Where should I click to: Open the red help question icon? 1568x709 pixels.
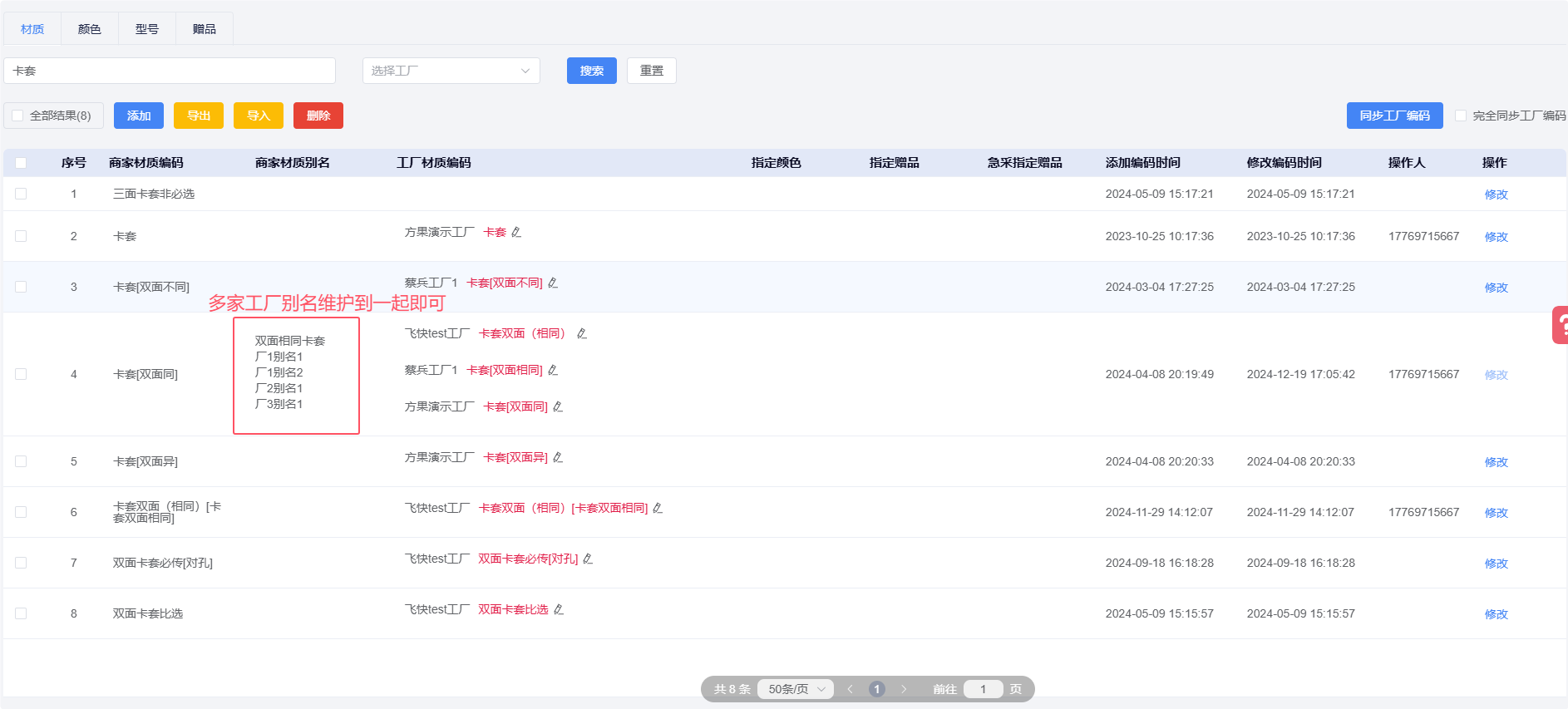[x=1560, y=325]
